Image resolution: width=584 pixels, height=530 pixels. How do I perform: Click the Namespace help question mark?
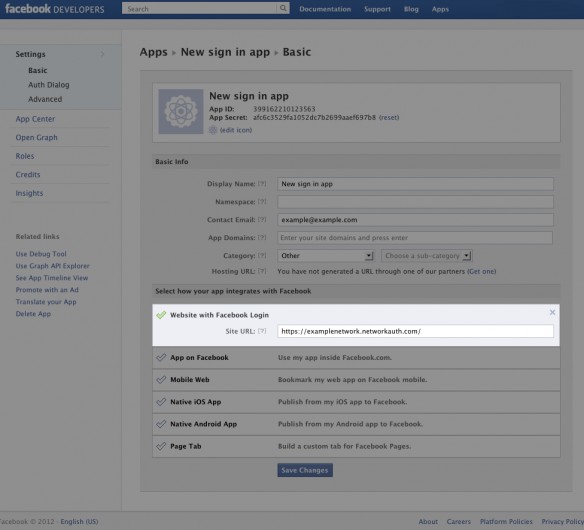262,201
